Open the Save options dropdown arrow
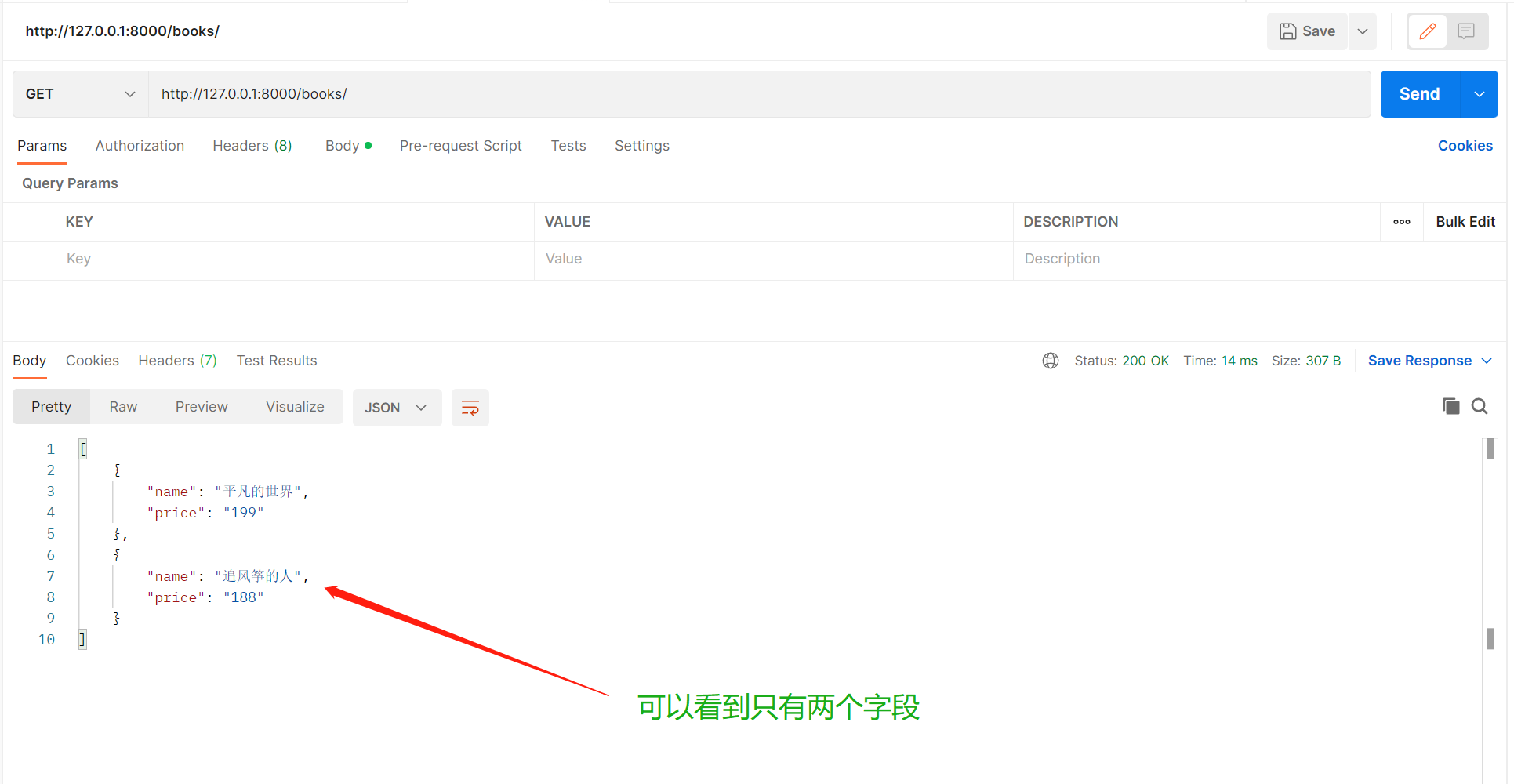1514x784 pixels. pos(1363,31)
